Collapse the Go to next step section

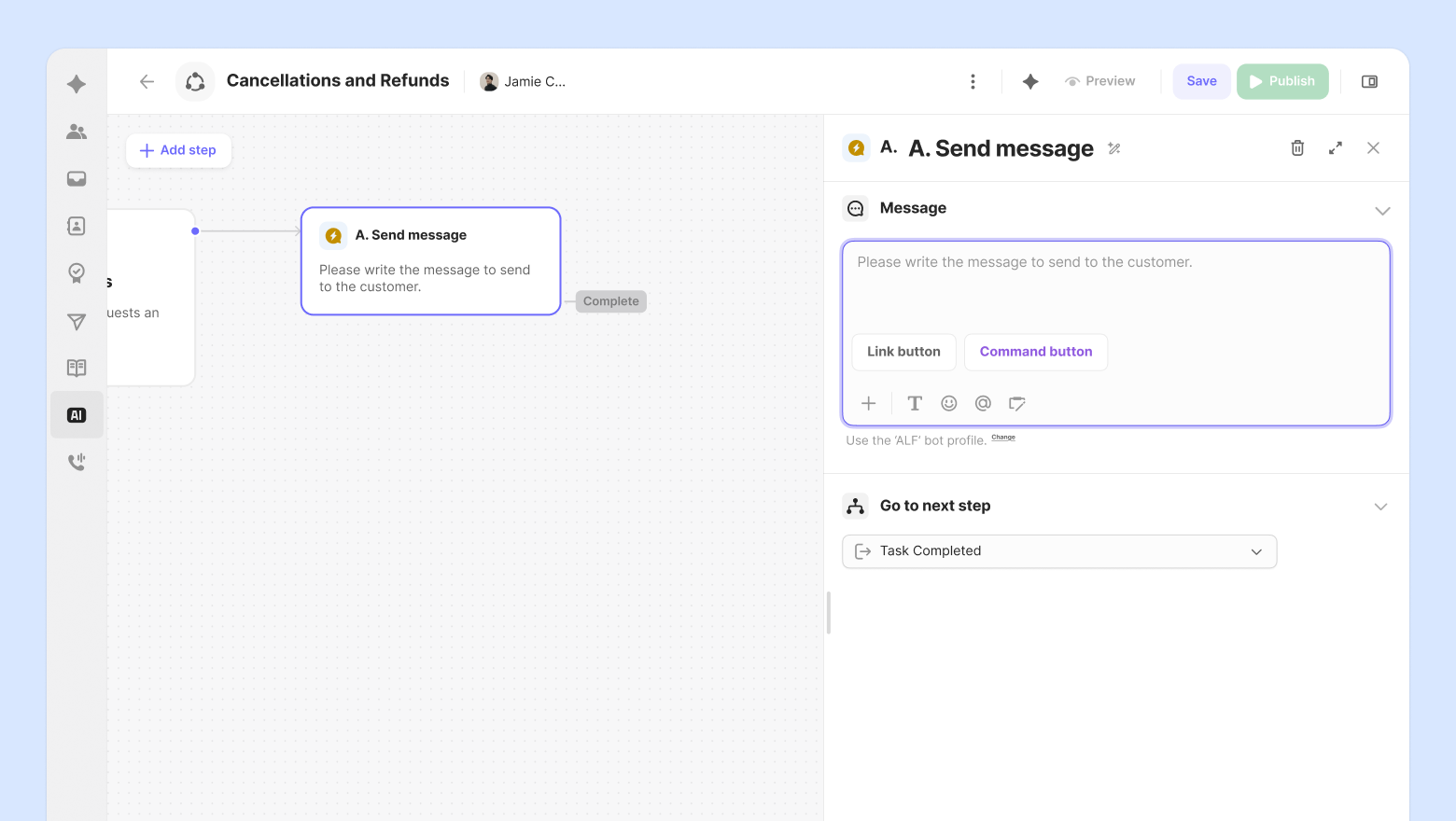[x=1381, y=507]
